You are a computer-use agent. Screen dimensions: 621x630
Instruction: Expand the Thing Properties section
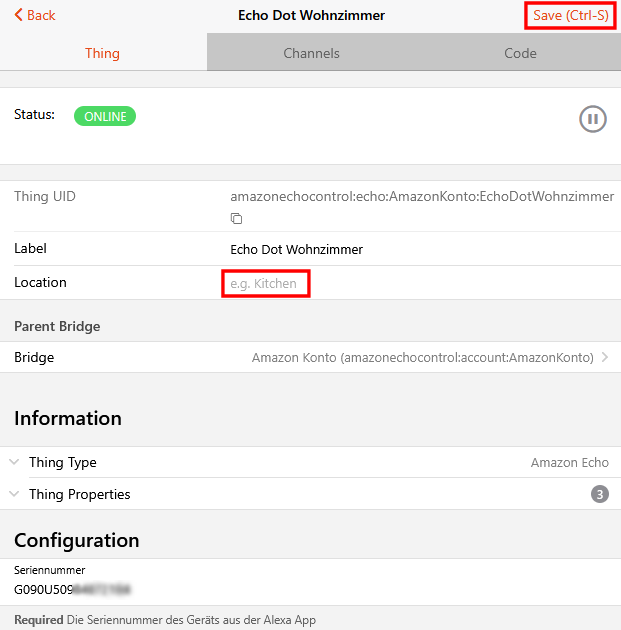(310, 494)
